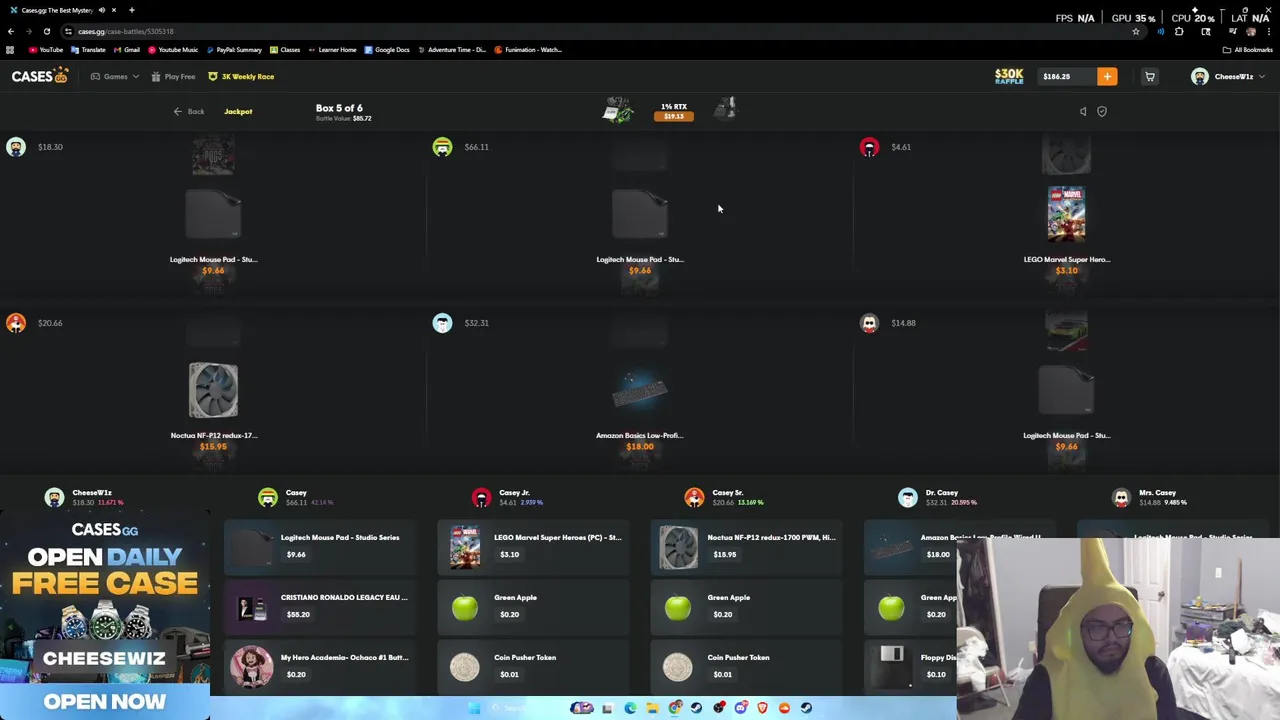Image resolution: width=1280 pixels, height=720 pixels.
Task: Reload the page with browser refresh
Action: [x=46, y=31]
